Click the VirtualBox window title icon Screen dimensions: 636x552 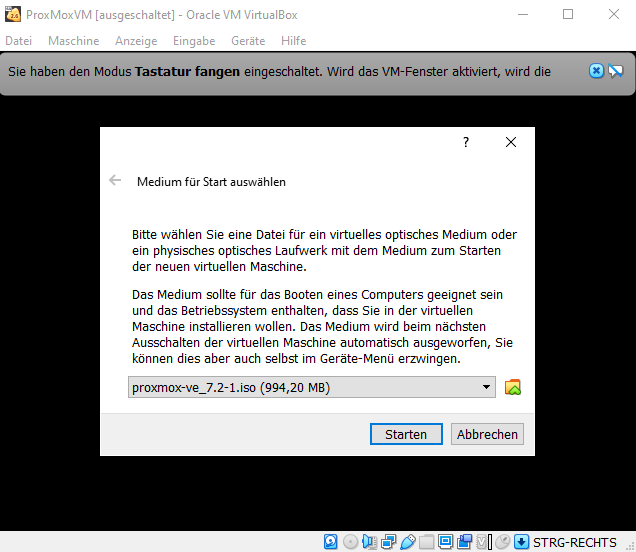(x=13, y=15)
